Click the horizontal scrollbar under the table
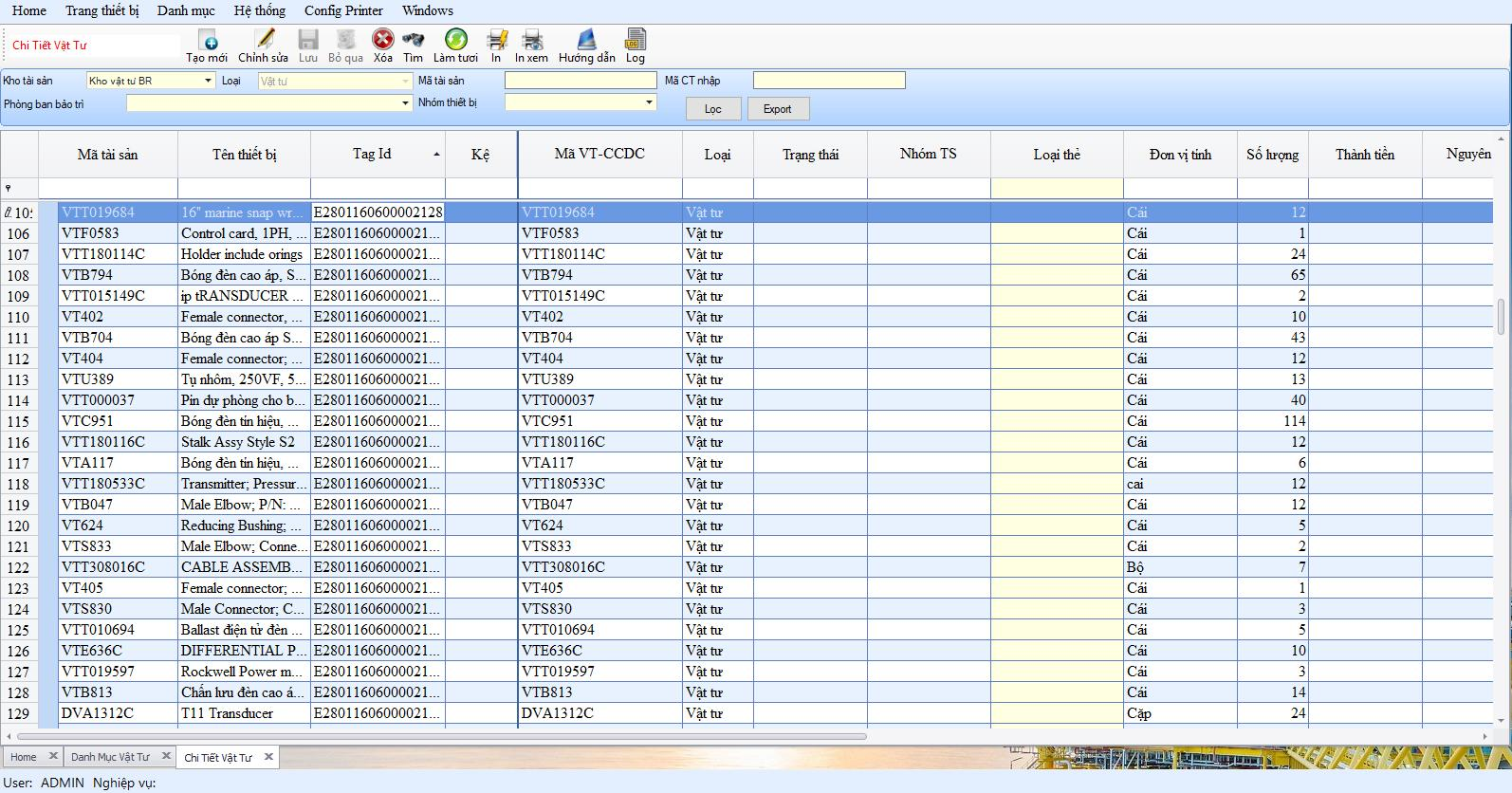This screenshot has width=1512, height=793. [441, 736]
